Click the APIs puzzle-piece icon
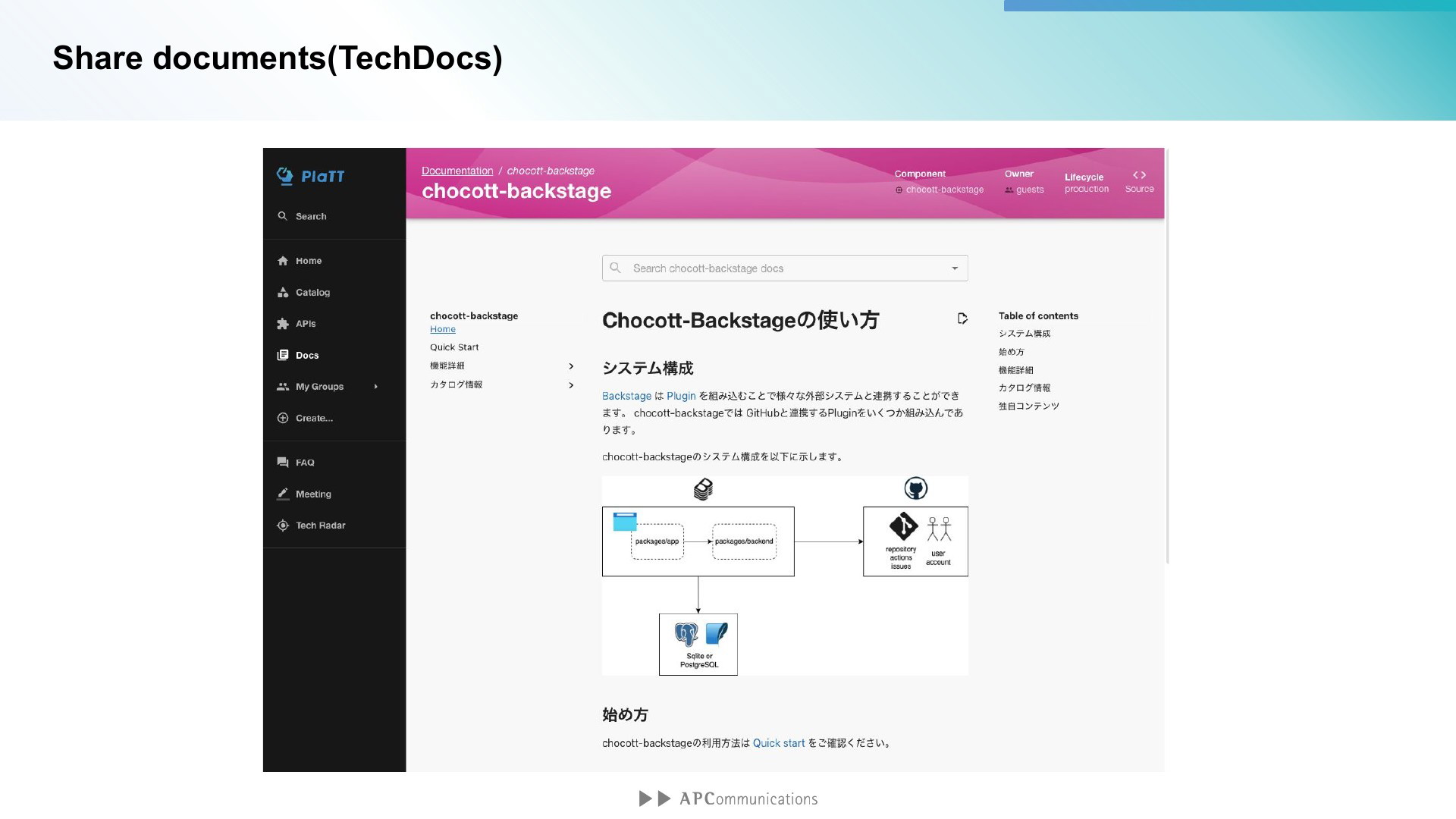 click(x=283, y=324)
